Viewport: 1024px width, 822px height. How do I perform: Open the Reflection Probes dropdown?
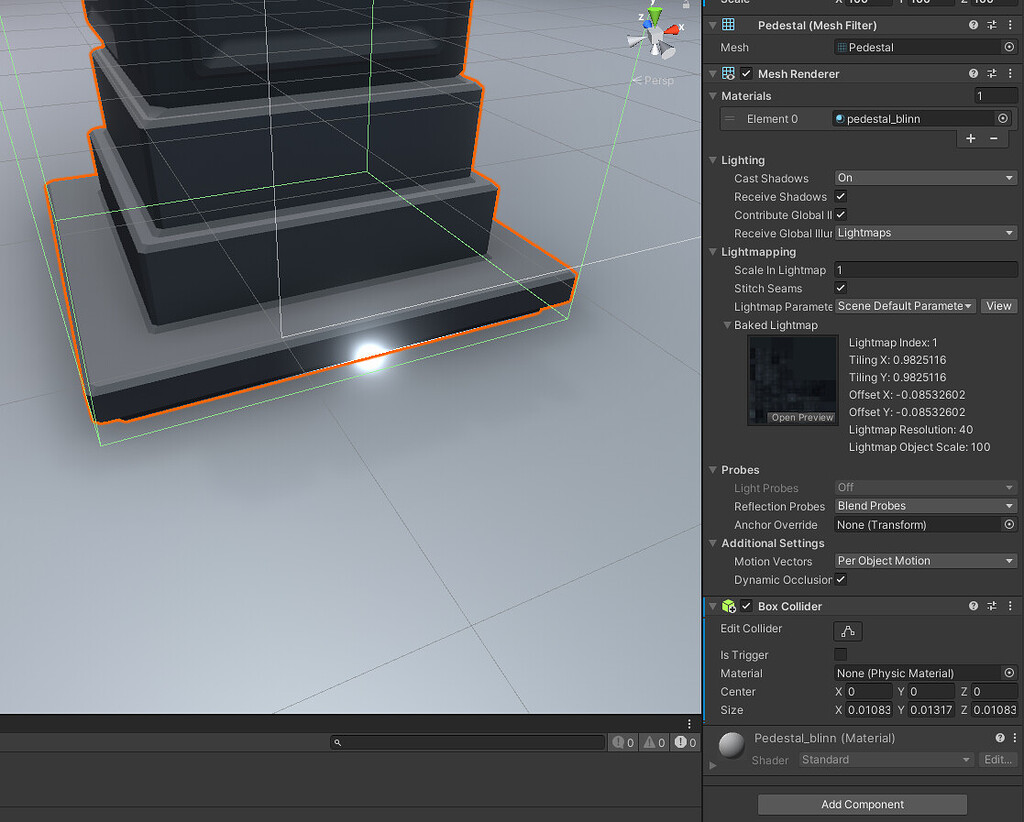[924, 506]
